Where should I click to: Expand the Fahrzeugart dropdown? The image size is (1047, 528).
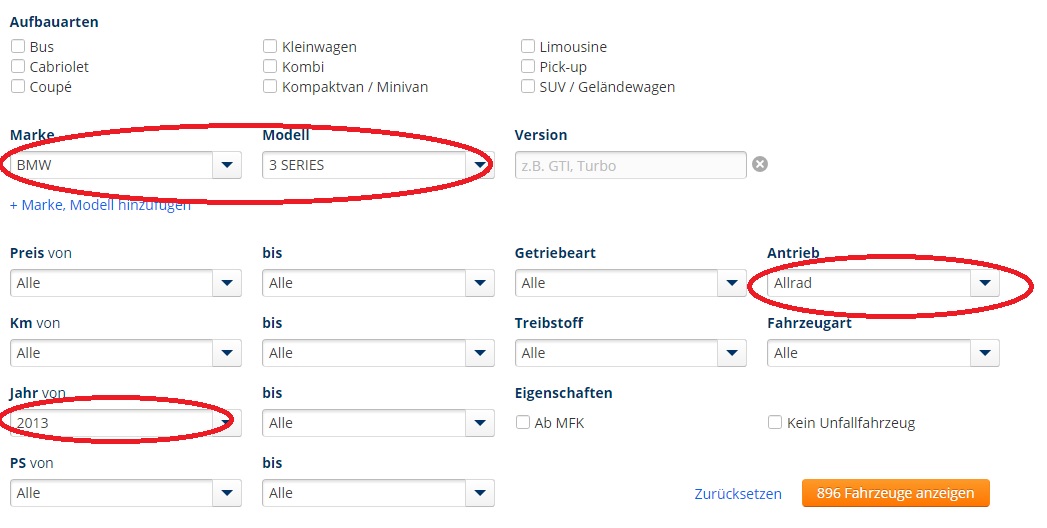883,353
